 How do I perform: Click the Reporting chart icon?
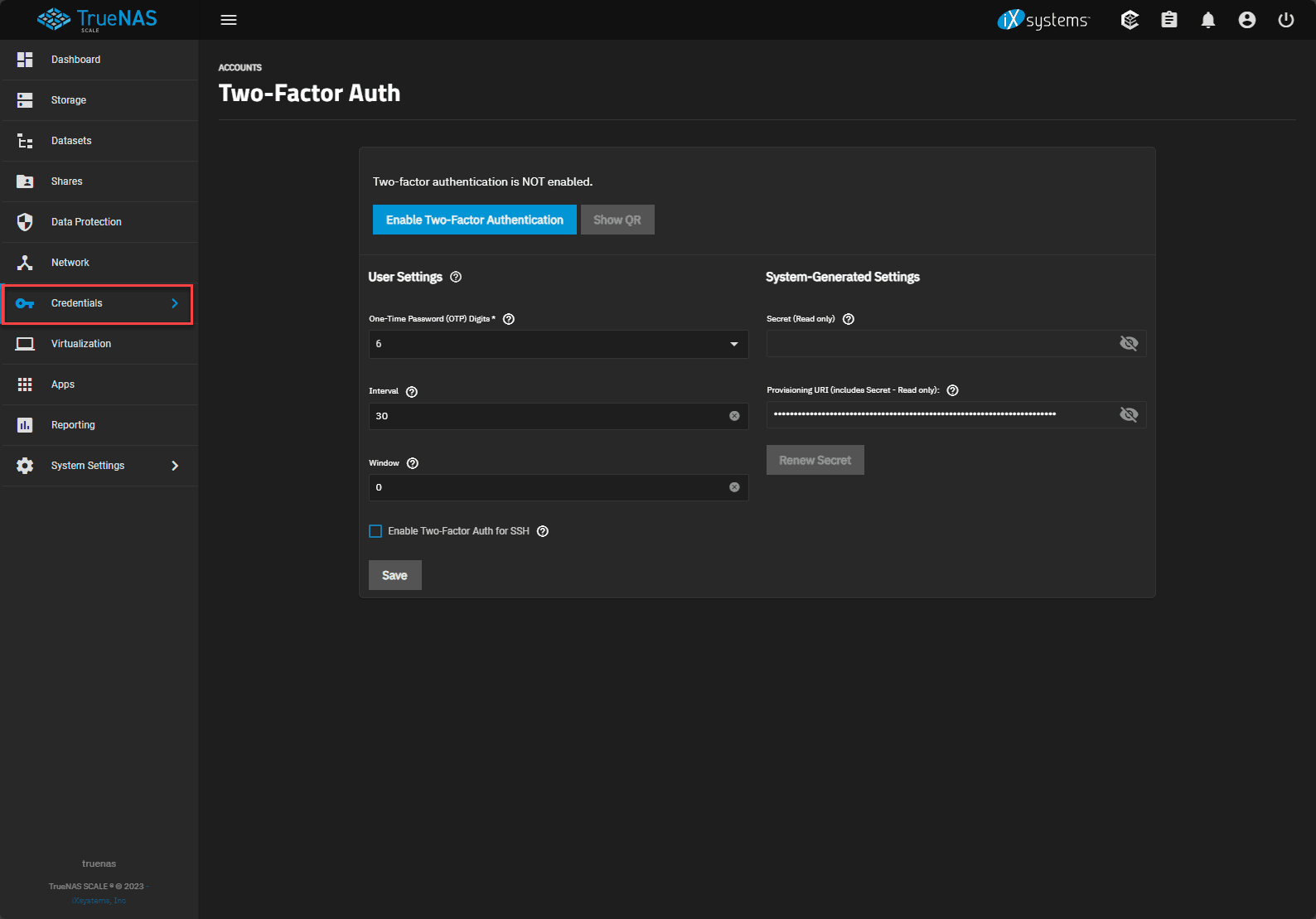[25, 425]
